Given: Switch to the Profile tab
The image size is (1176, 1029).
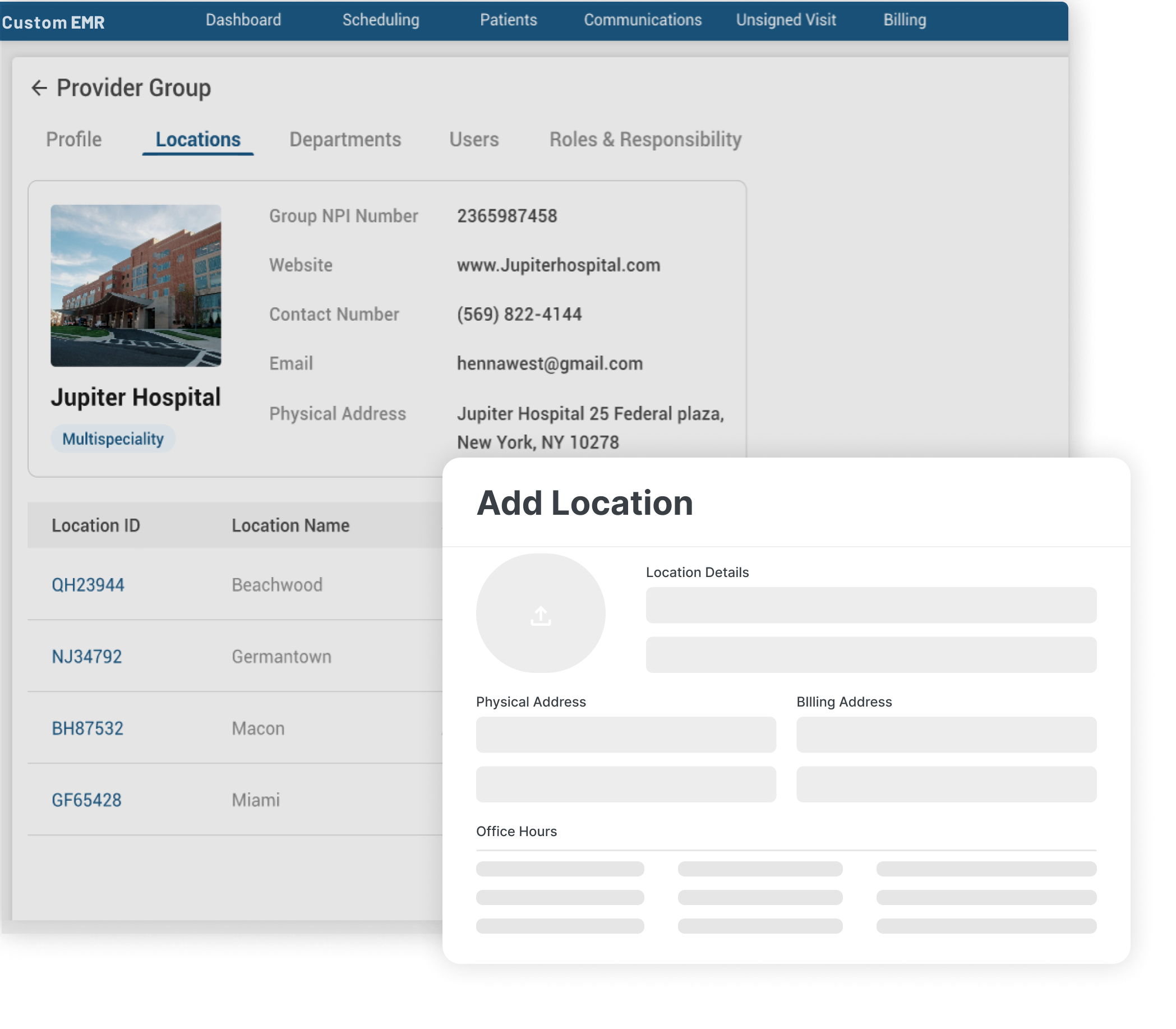Looking at the screenshot, I should click(74, 140).
